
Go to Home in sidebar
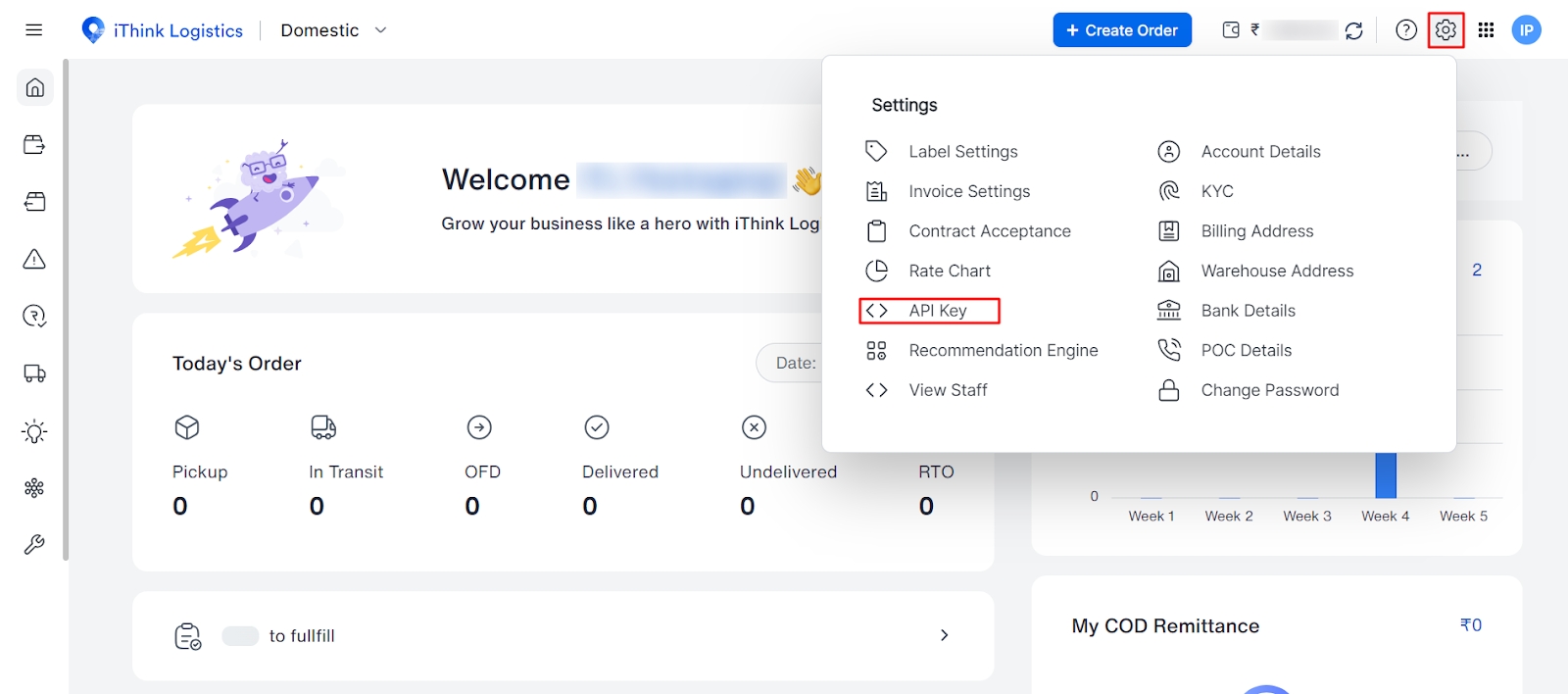click(34, 88)
